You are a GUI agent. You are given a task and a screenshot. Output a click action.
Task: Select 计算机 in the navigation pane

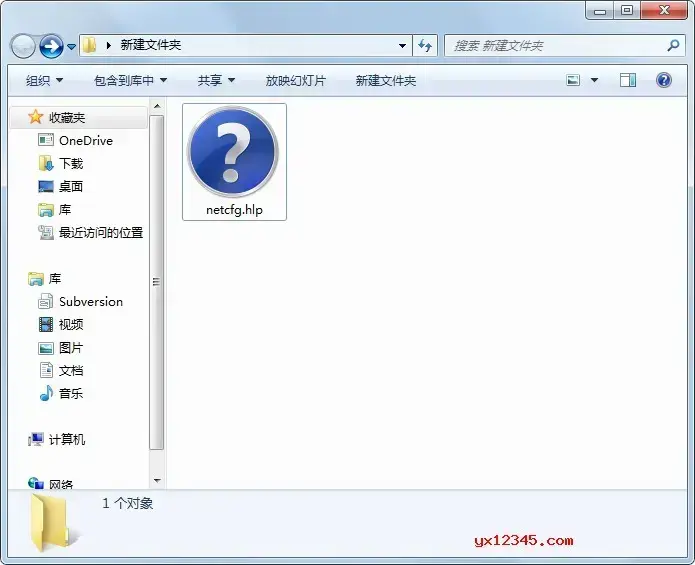coord(67,440)
